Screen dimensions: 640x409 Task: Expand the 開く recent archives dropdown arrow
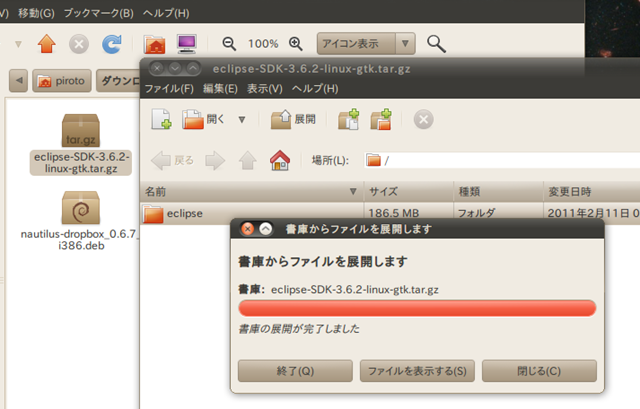242,120
